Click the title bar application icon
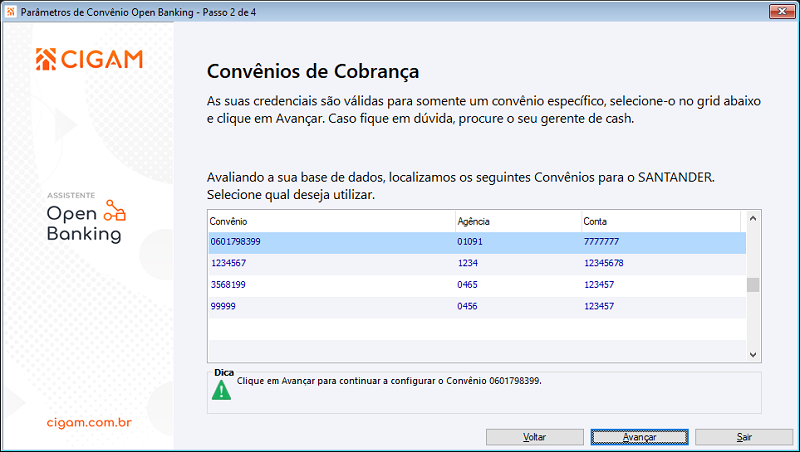Screen dimensions: 800x452 (11, 12)
